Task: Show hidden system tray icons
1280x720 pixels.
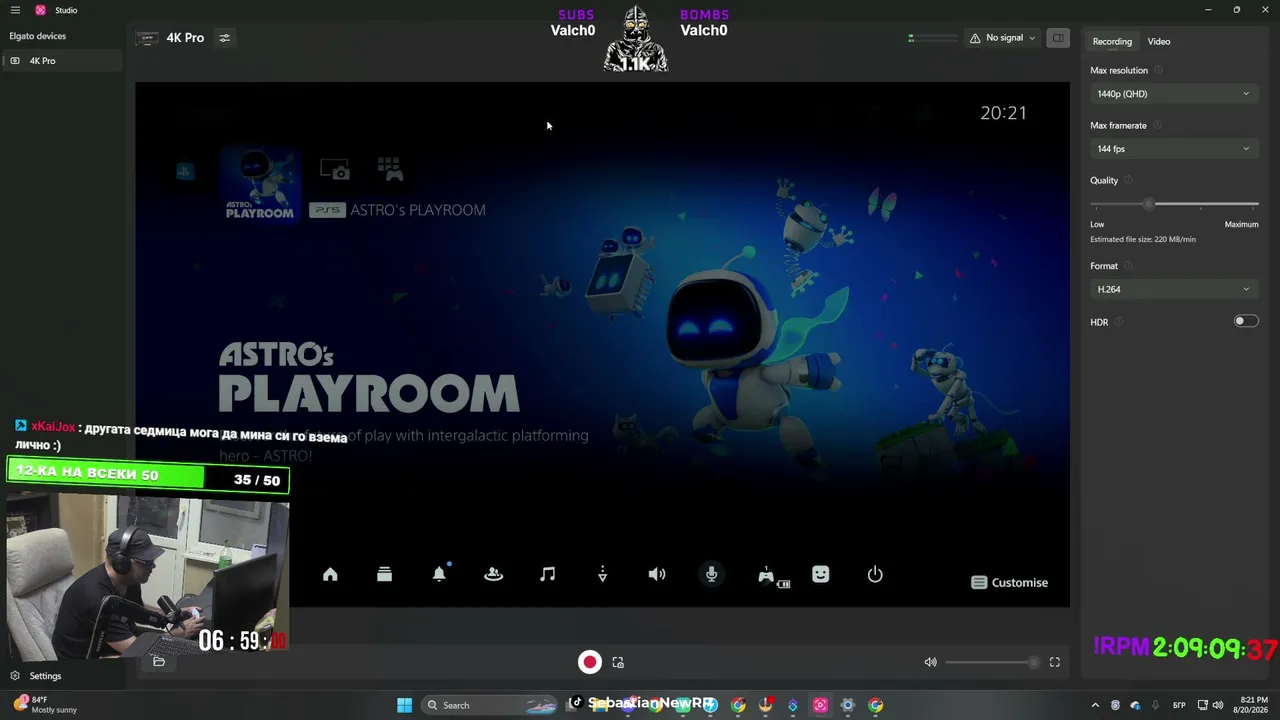Action: [x=1095, y=705]
